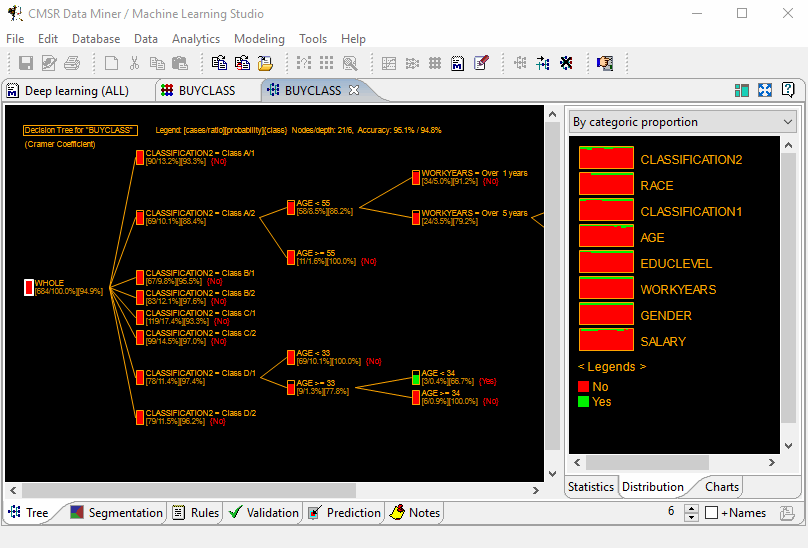
Task: Click the magnifier over grid toolbar icon
Action: [350, 63]
